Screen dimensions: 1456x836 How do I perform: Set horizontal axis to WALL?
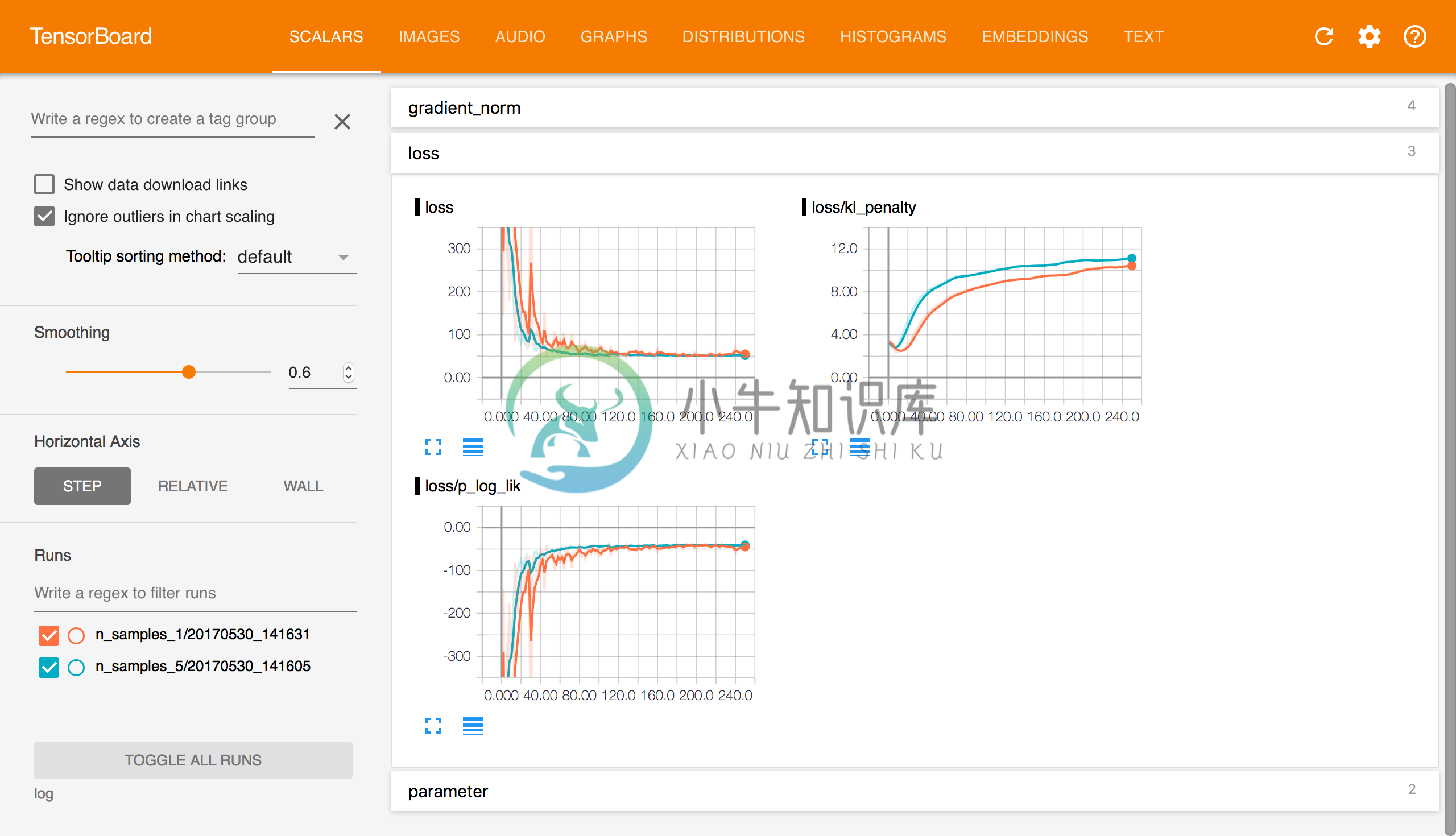click(303, 486)
